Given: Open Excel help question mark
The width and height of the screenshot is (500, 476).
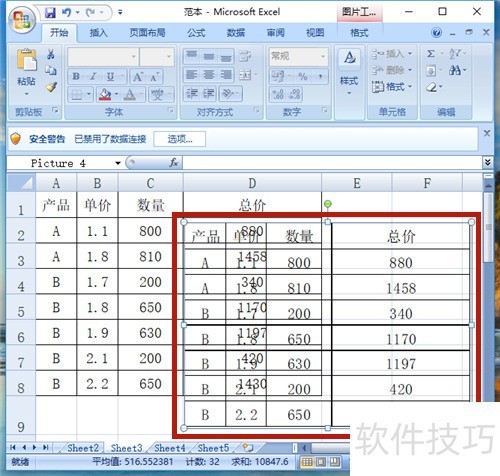Looking at the screenshot, I should coord(436,33).
